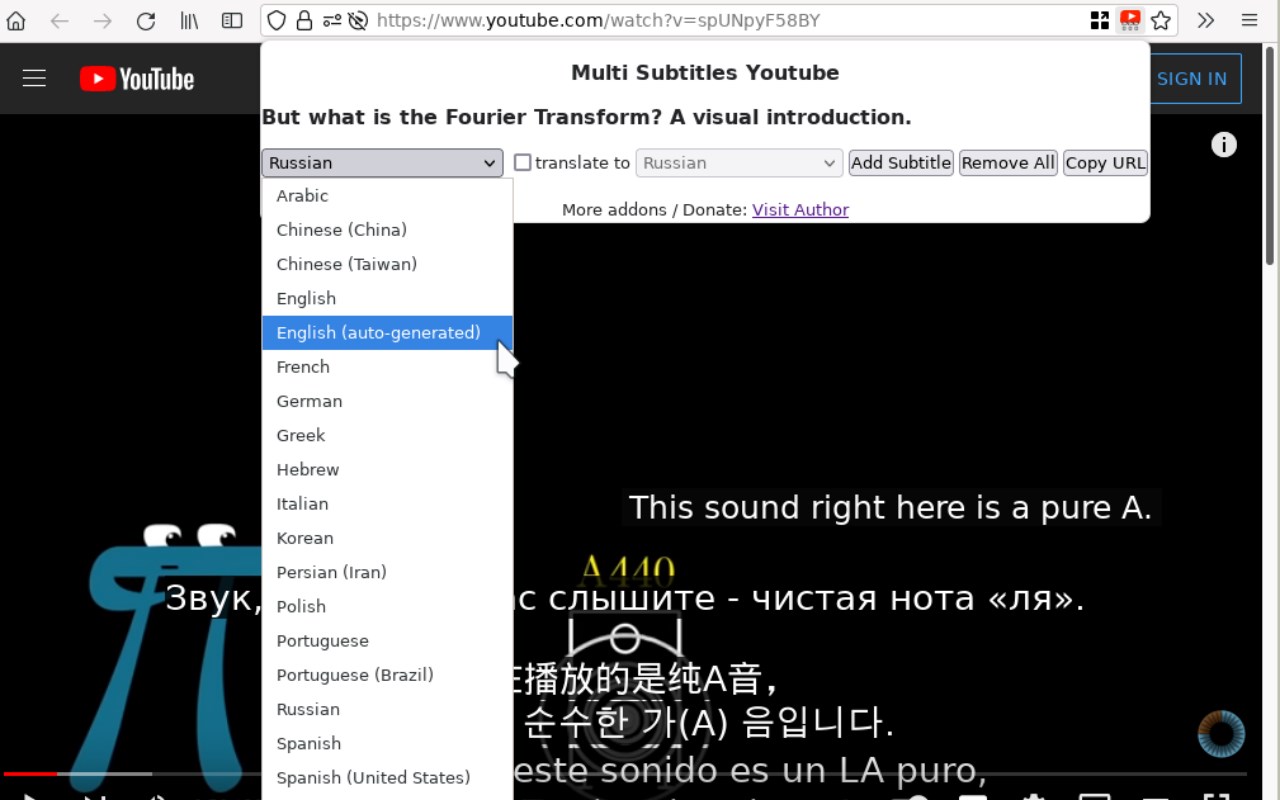Select Korean from the list

coord(388,538)
